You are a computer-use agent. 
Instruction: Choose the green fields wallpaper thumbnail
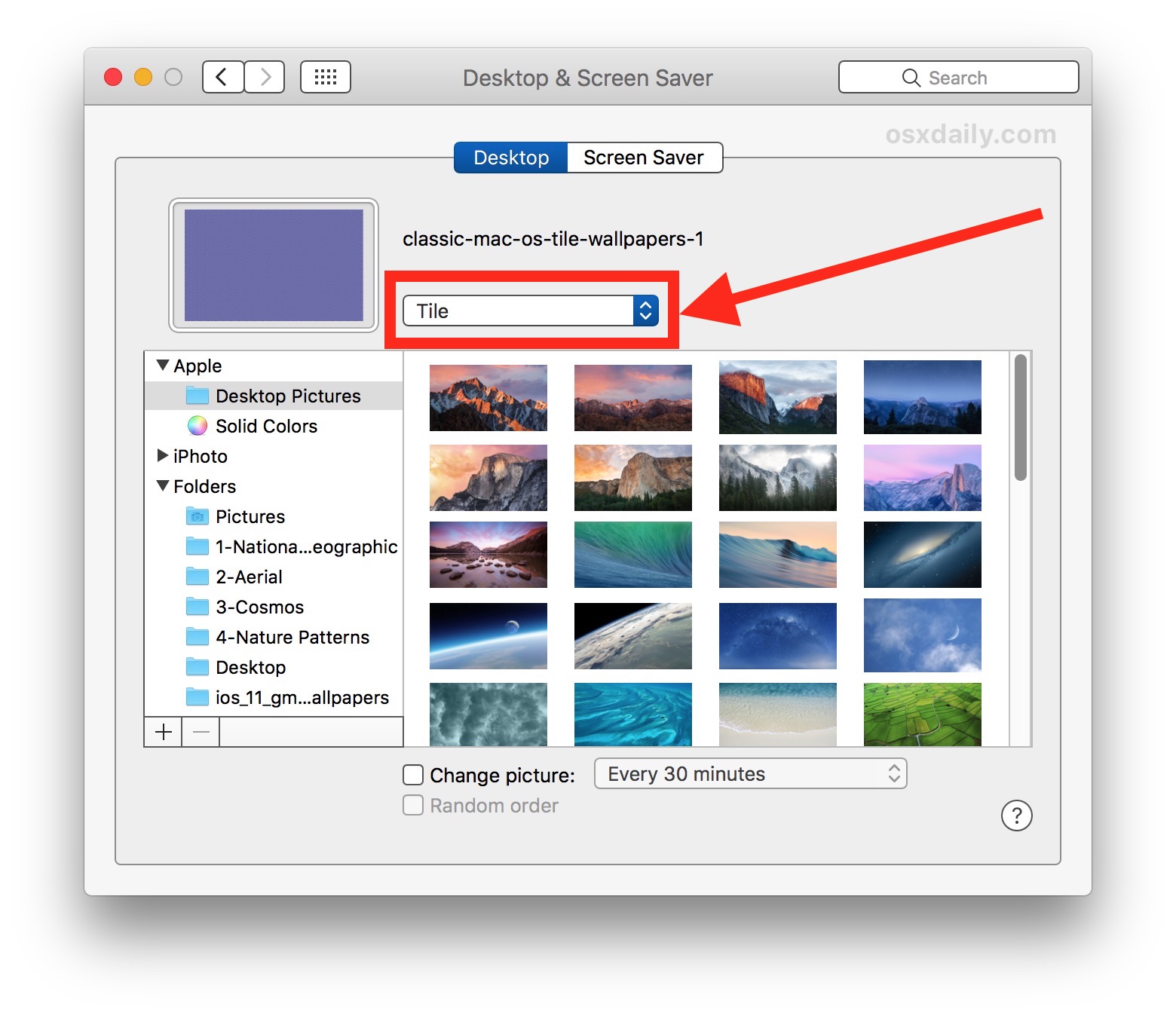pyautogui.click(x=922, y=714)
